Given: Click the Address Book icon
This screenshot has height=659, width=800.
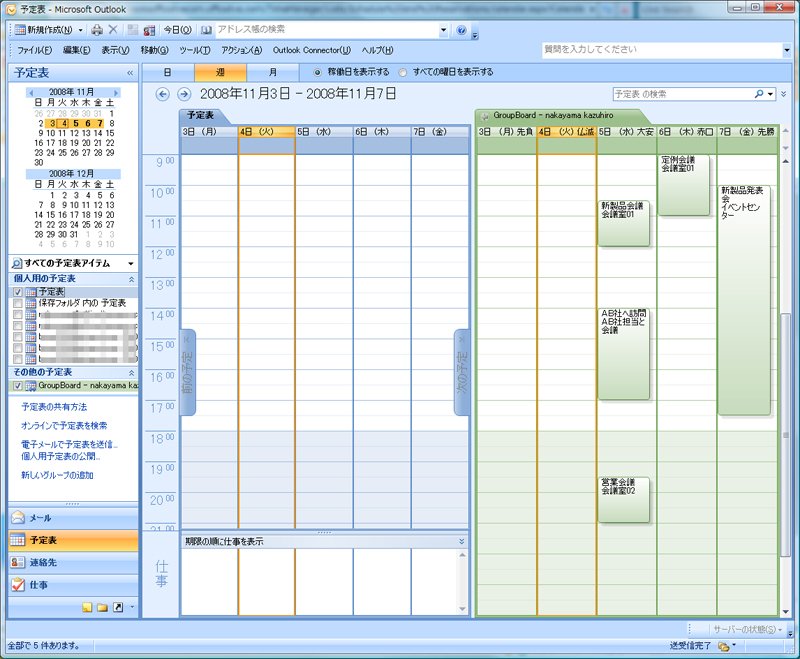Looking at the screenshot, I should (x=206, y=30).
